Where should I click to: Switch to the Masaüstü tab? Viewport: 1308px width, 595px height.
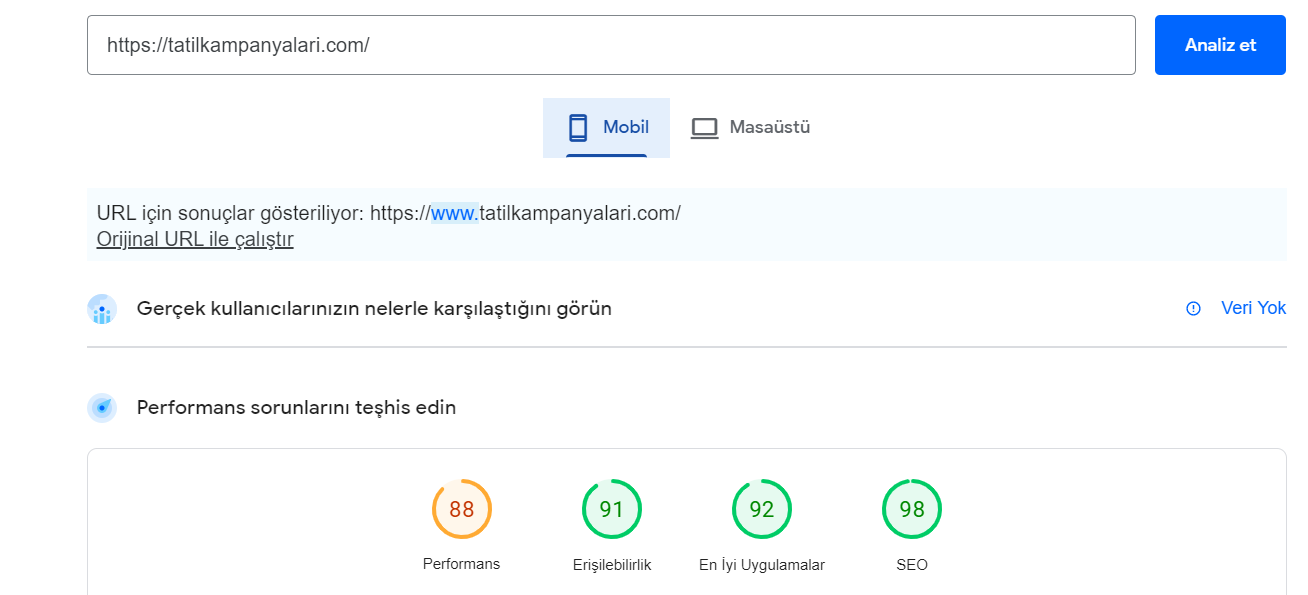750,128
